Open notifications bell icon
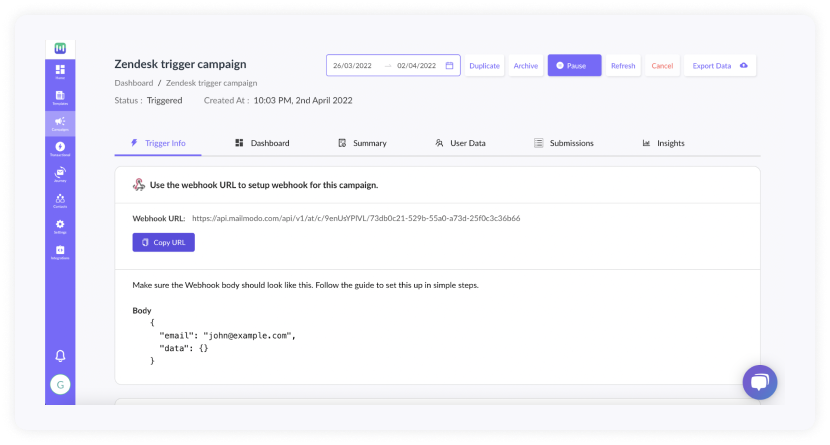Image resolution: width=830 pixels, height=445 pixels. [60, 356]
